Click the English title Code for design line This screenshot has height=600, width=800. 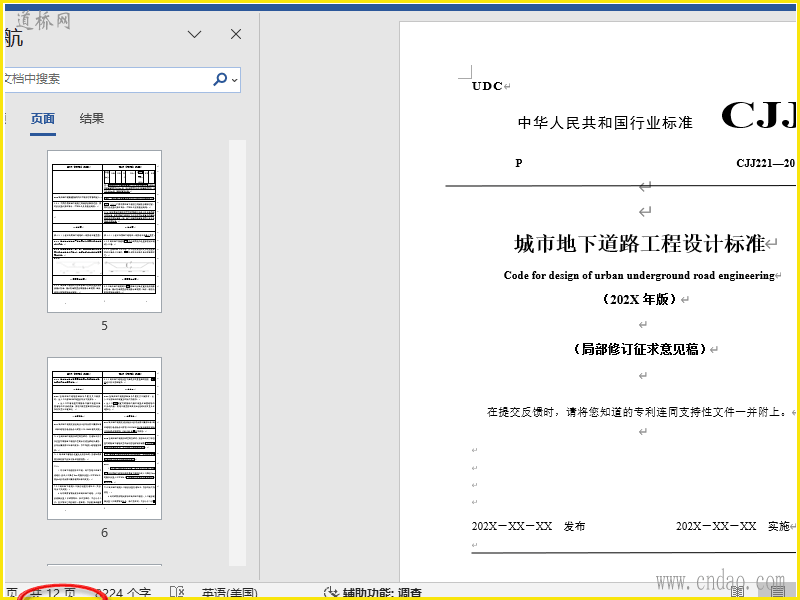pyautogui.click(x=639, y=276)
